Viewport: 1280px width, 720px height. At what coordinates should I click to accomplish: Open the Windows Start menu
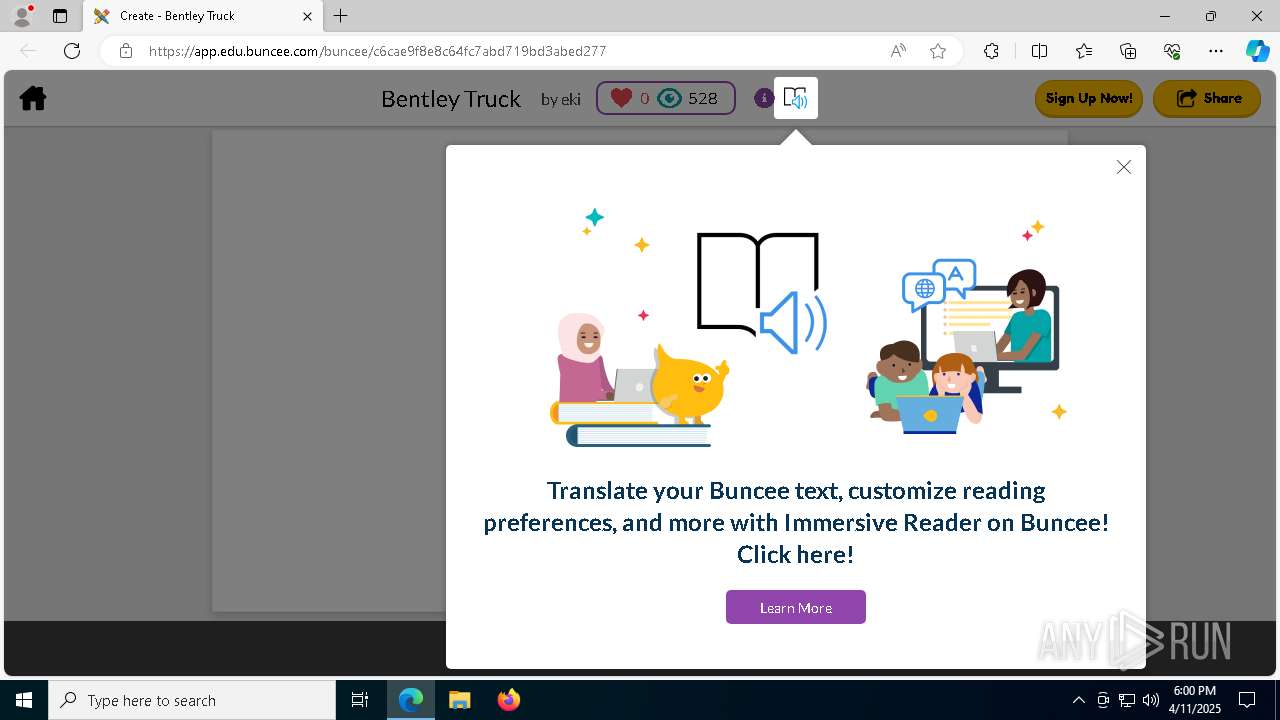coord(24,700)
